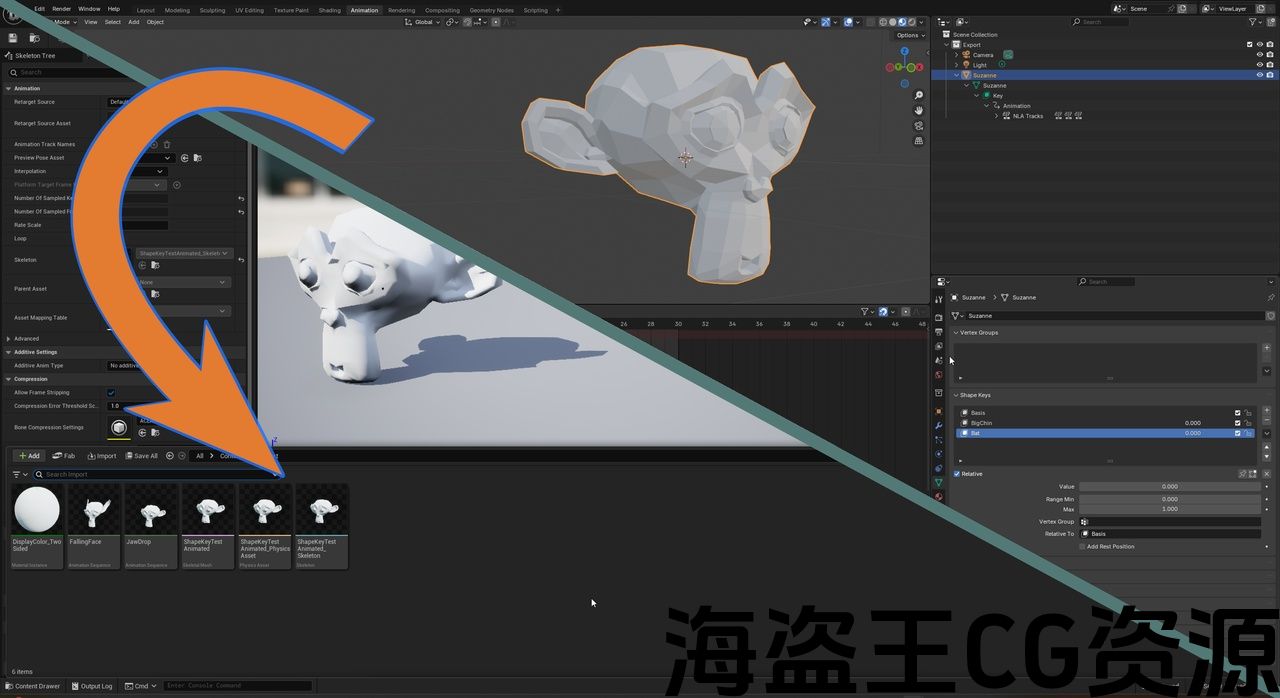Uncheck Allow Frame Stripping
The width and height of the screenshot is (1280, 698).
111,393
